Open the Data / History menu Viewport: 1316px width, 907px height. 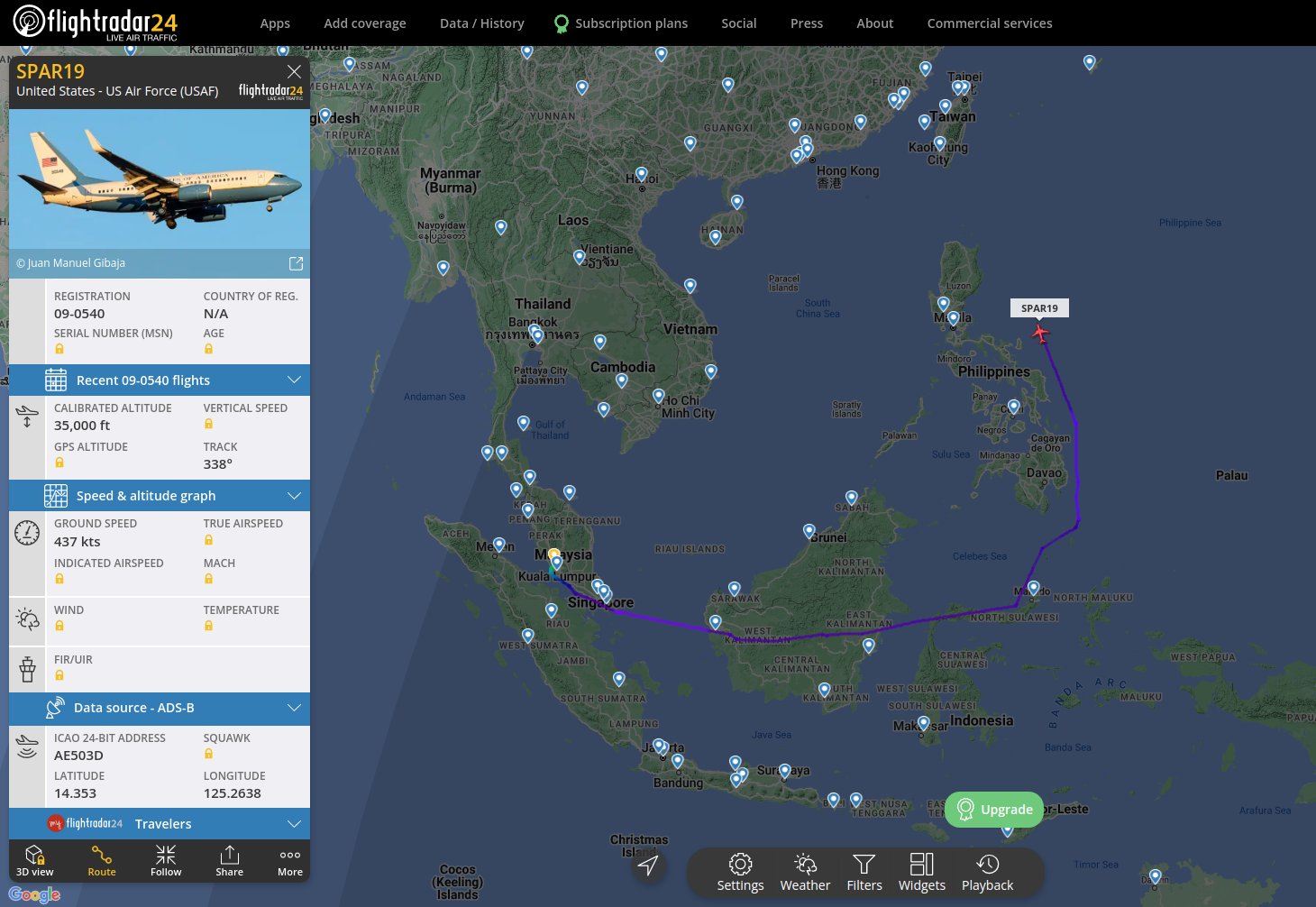click(482, 23)
